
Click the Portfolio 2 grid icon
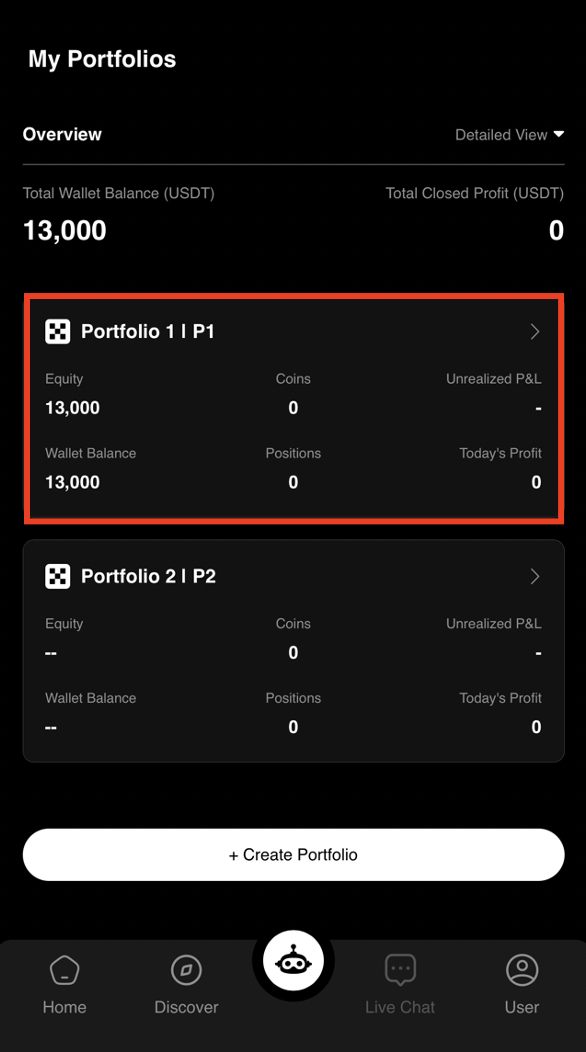click(x=58, y=576)
